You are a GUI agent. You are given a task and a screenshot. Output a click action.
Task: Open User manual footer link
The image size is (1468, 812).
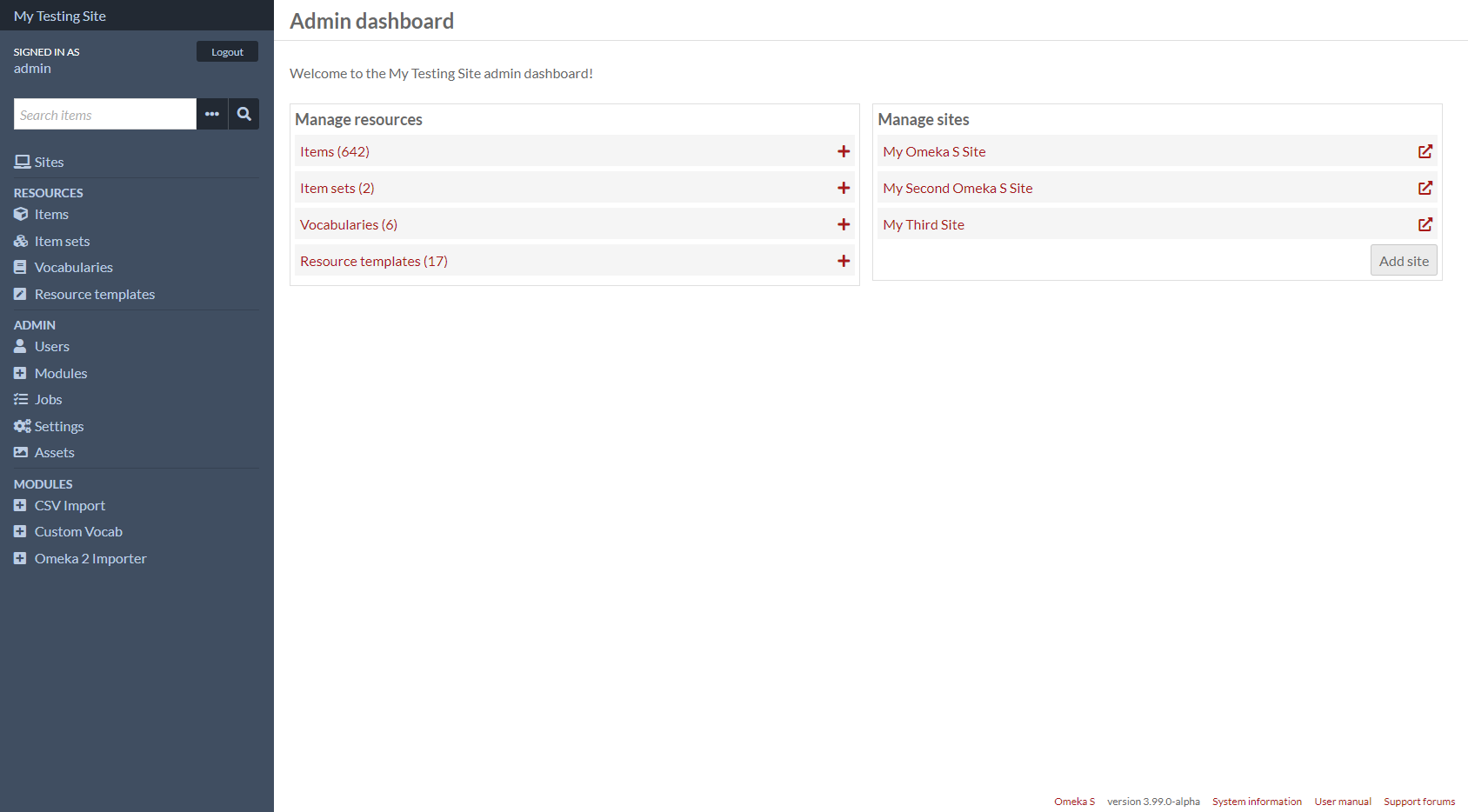pyautogui.click(x=1343, y=802)
